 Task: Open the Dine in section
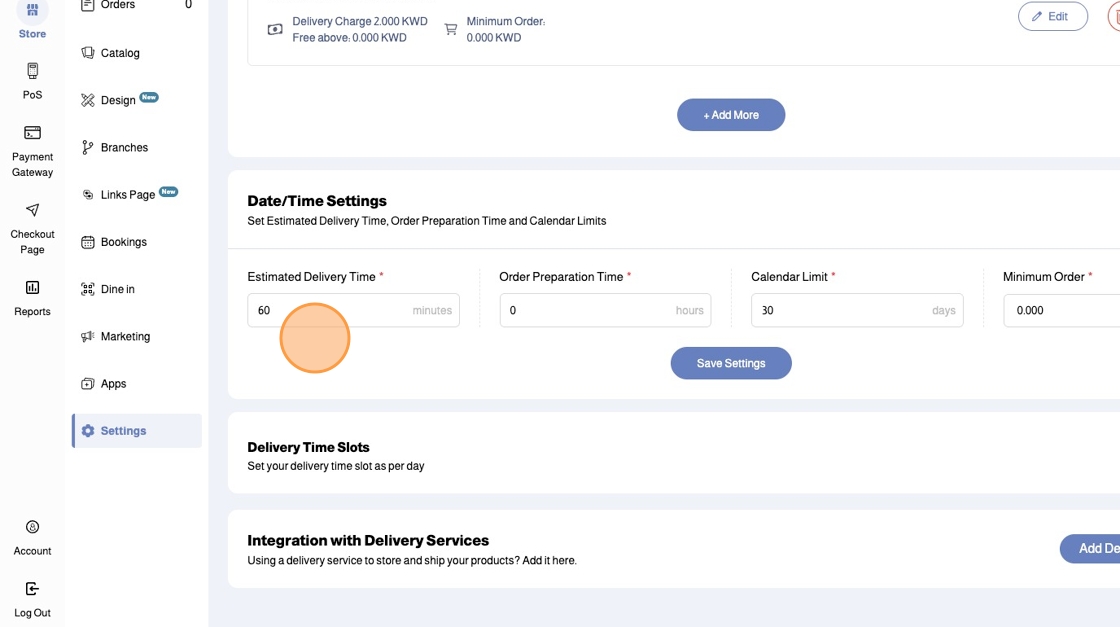tap(117, 289)
